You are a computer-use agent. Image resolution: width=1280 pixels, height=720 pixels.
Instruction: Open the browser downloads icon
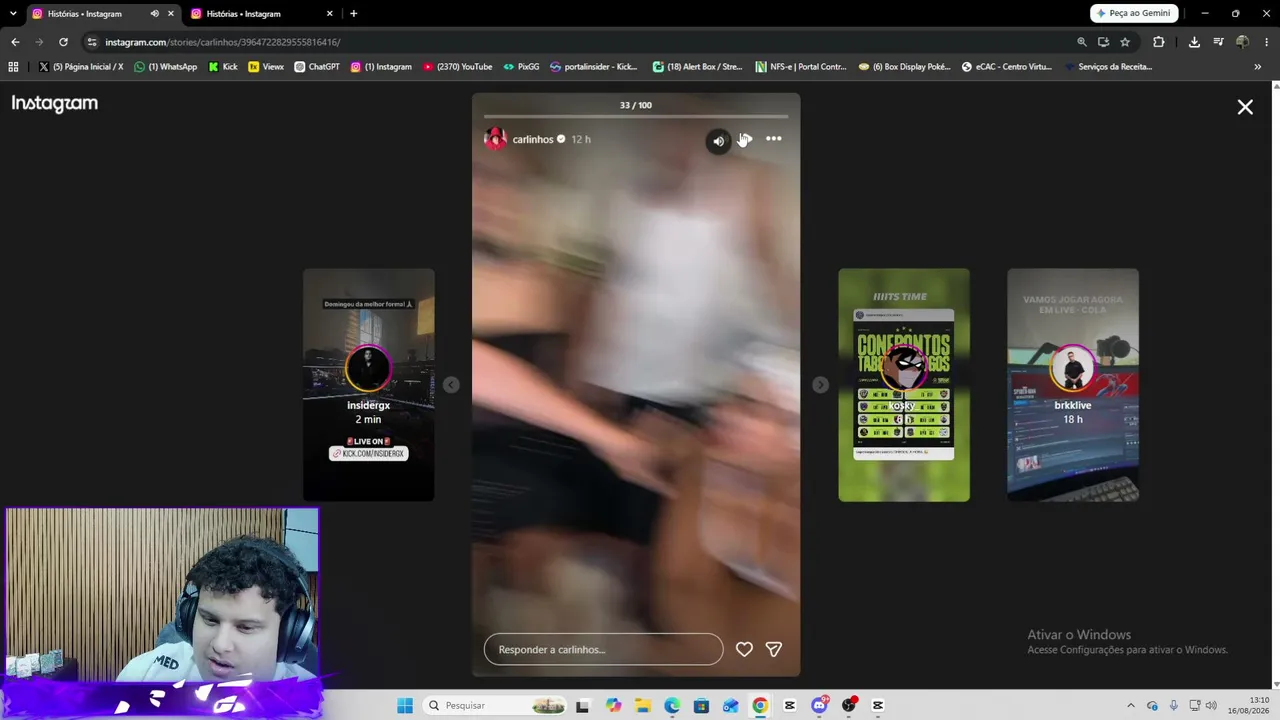click(x=1194, y=42)
